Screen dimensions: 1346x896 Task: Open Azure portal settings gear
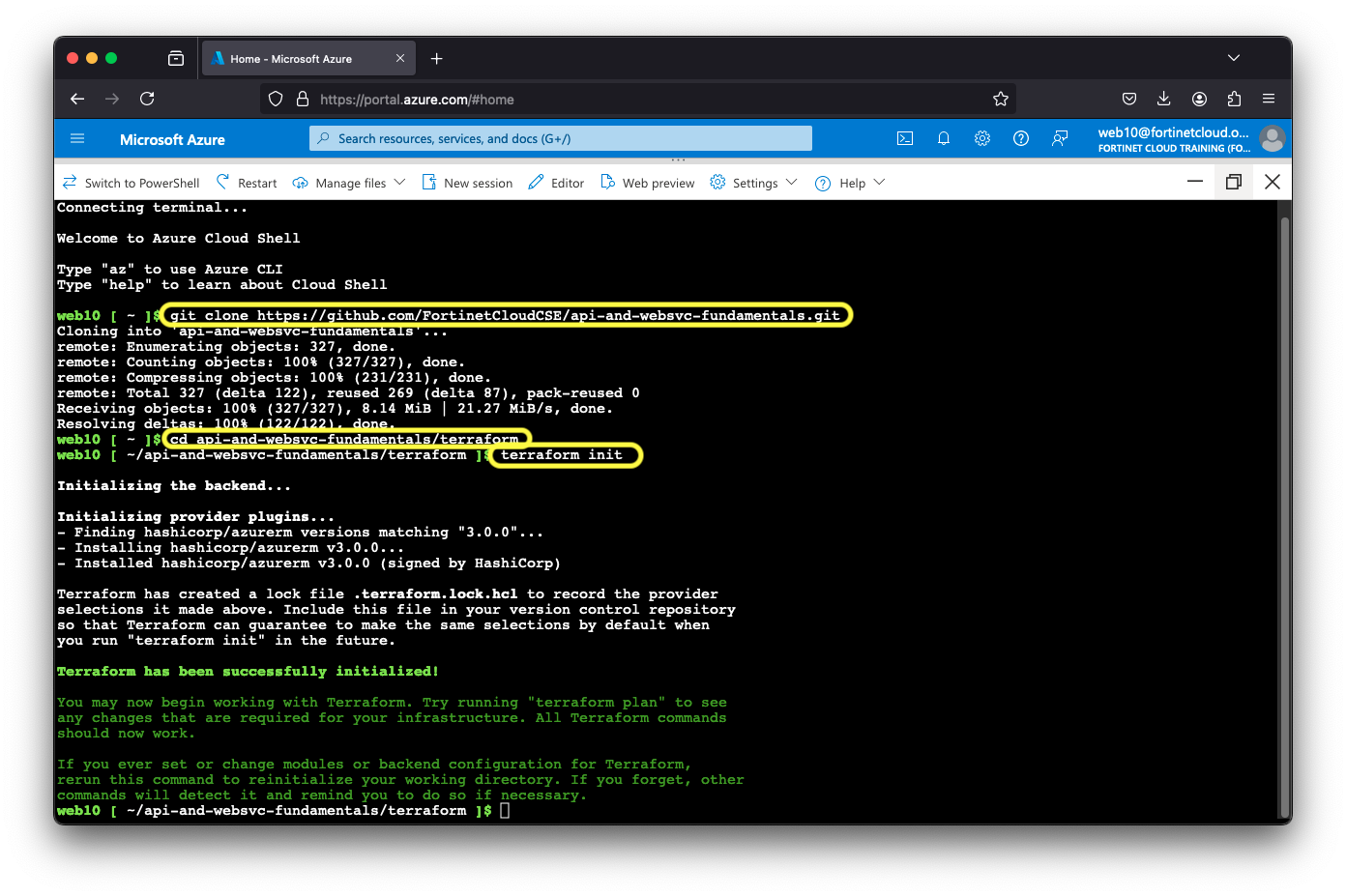click(x=982, y=139)
